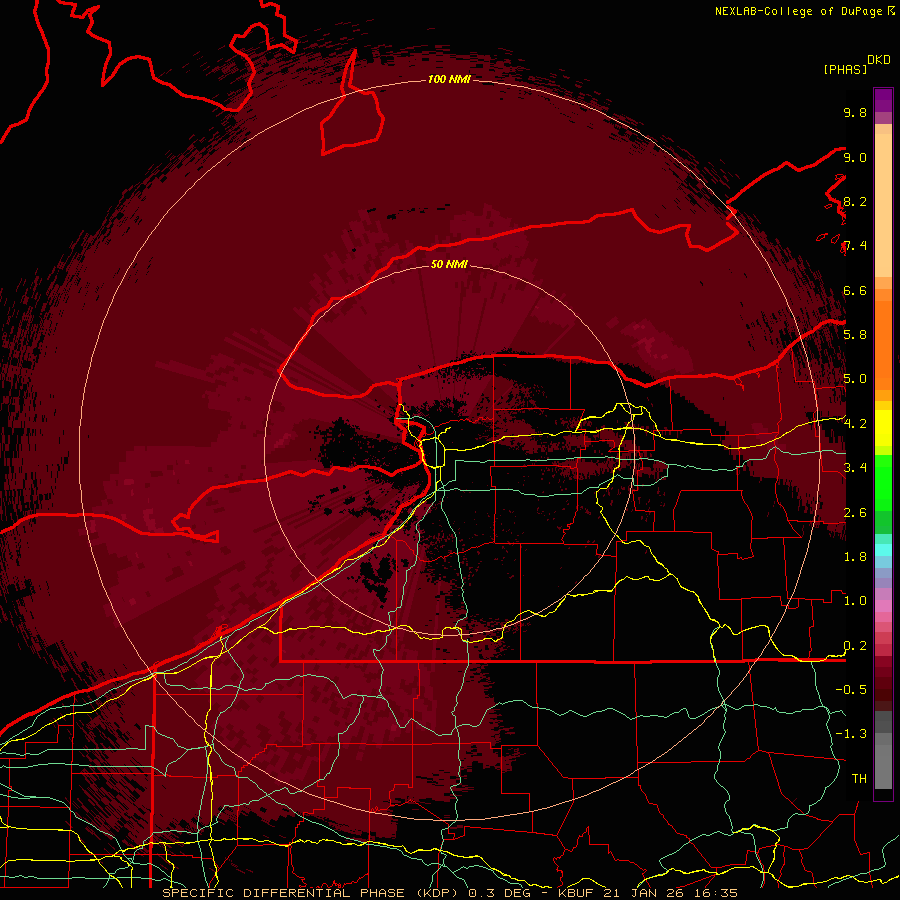Click the "TH" threshold label on legend
The width and height of the screenshot is (900, 900).
[x=859, y=779]
